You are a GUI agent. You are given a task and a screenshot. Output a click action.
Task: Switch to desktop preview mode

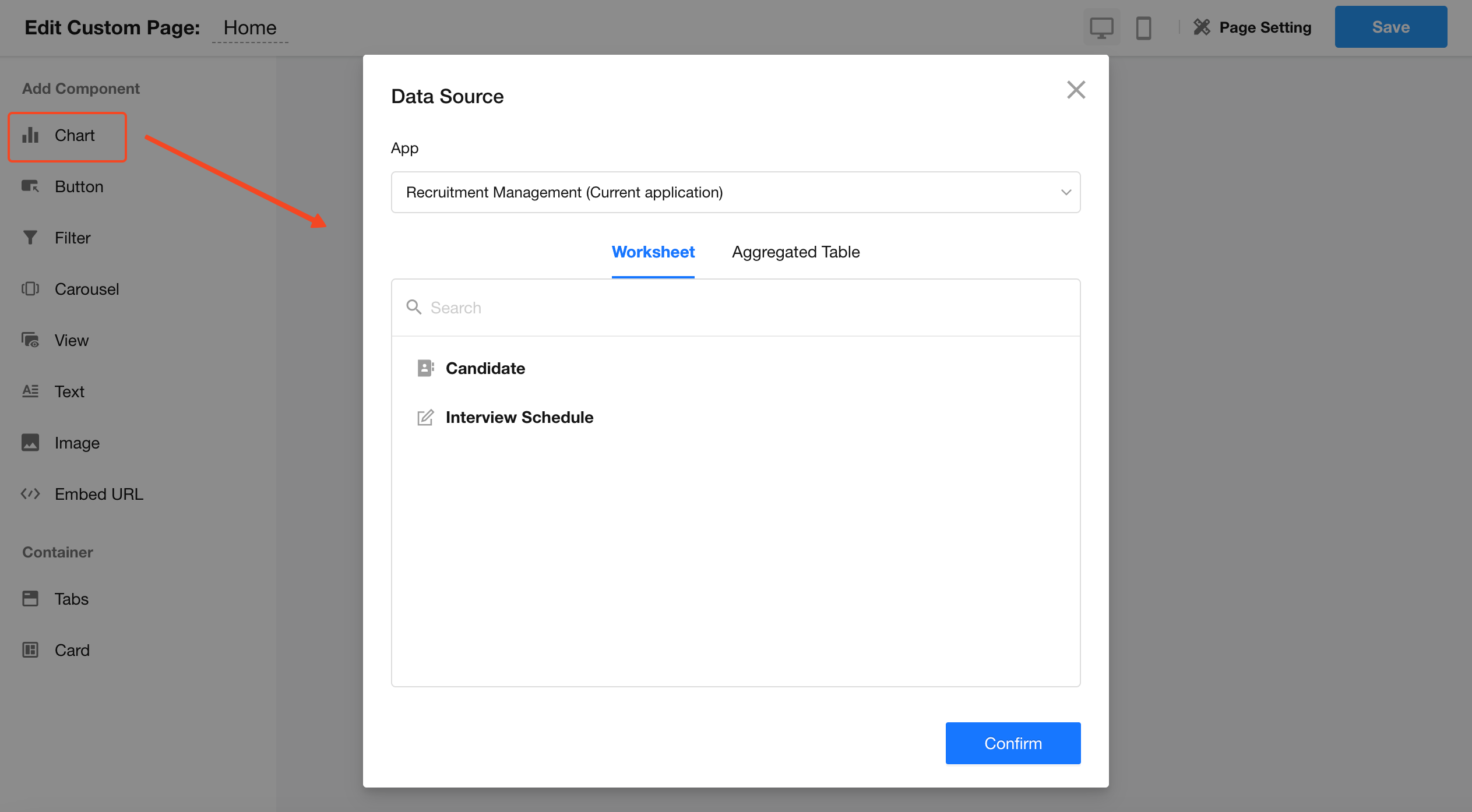click(x=1101, y=27)
